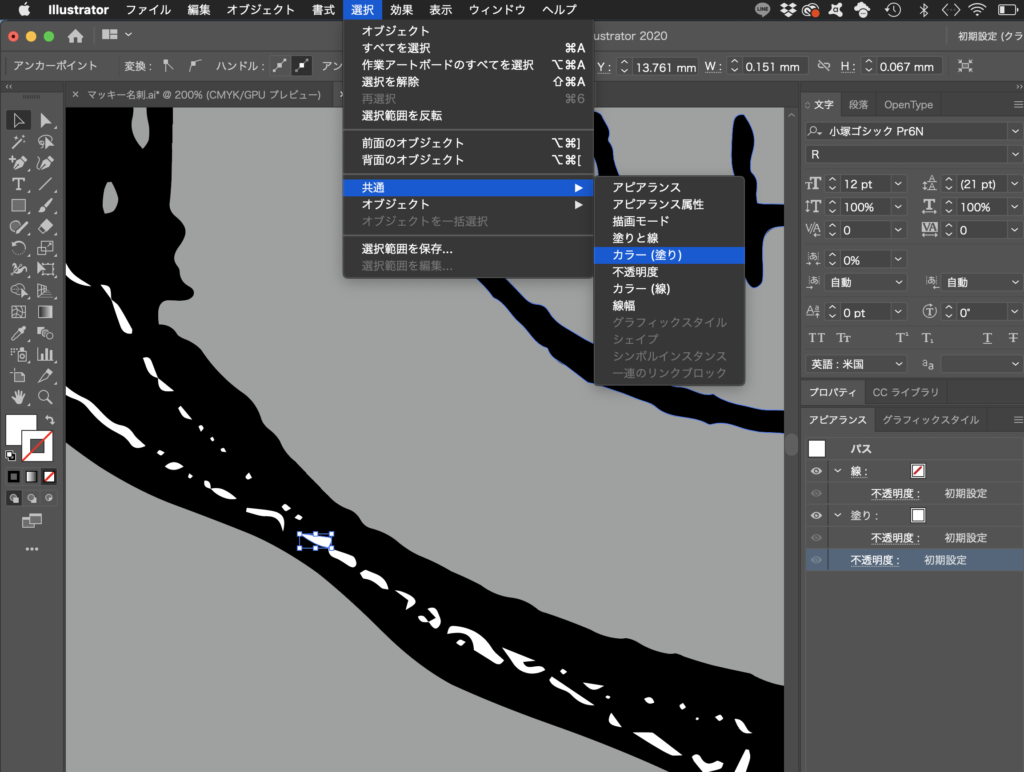Click the swap fill and stroke arrows

(x=49, y=420)
